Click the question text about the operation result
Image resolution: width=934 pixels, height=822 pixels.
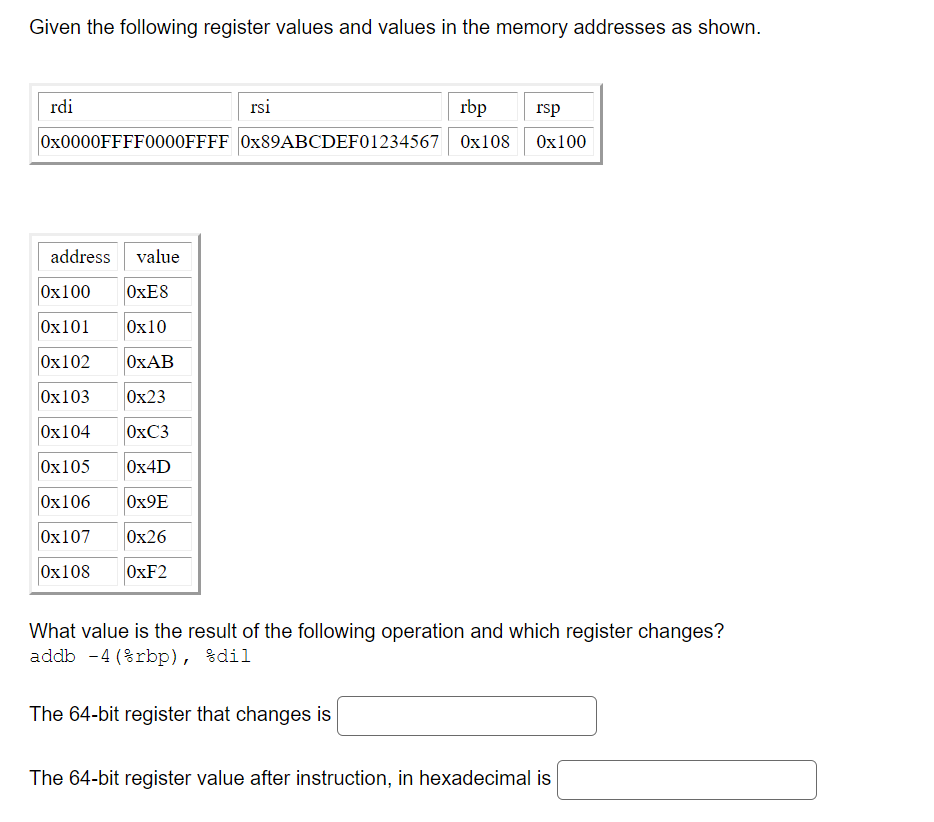coord(375,631)
